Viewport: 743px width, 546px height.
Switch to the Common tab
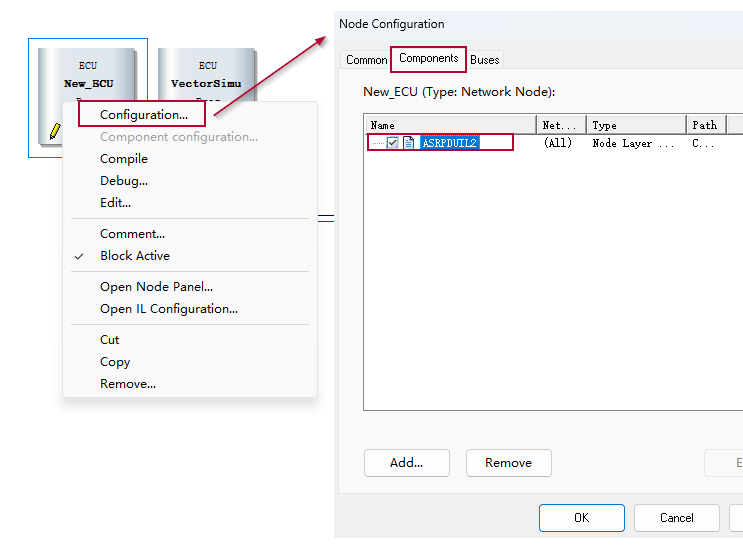pyautogui.click(x=366, y=60)
